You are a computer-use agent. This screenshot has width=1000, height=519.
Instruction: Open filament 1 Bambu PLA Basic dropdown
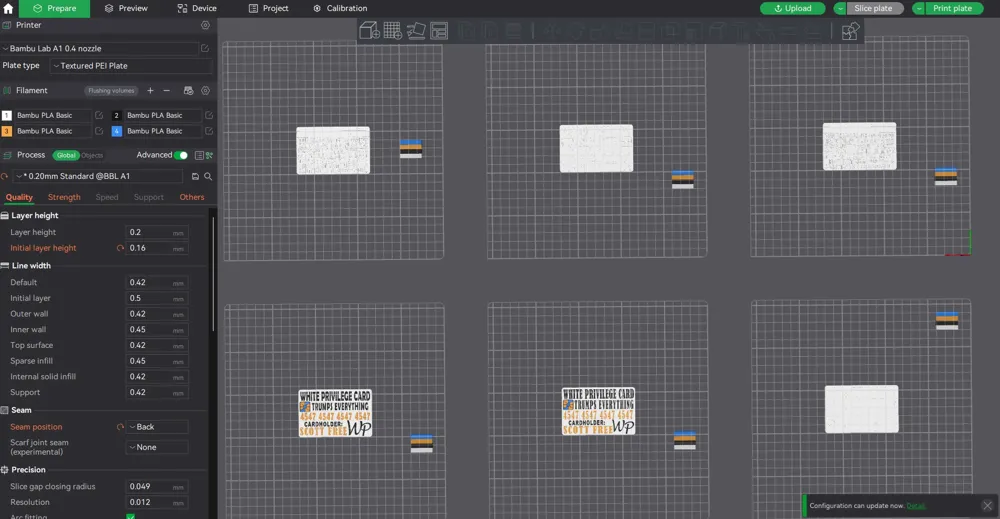[x=52, y=115]
